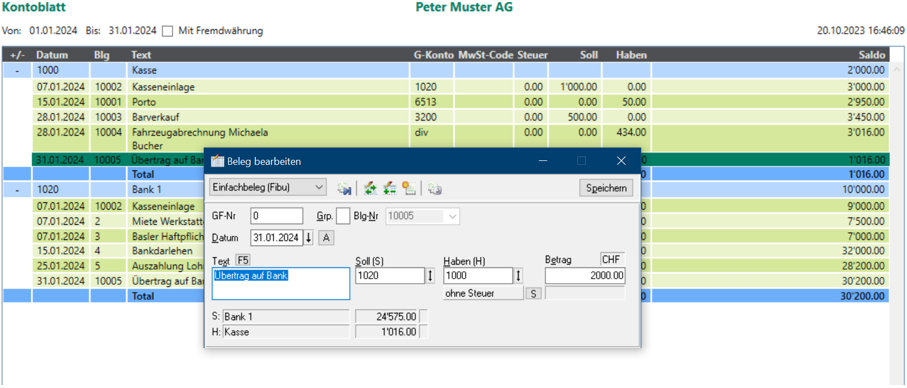Click the GF-Nr input field
This screenshot has height=388, width=907.
(276, 216)
